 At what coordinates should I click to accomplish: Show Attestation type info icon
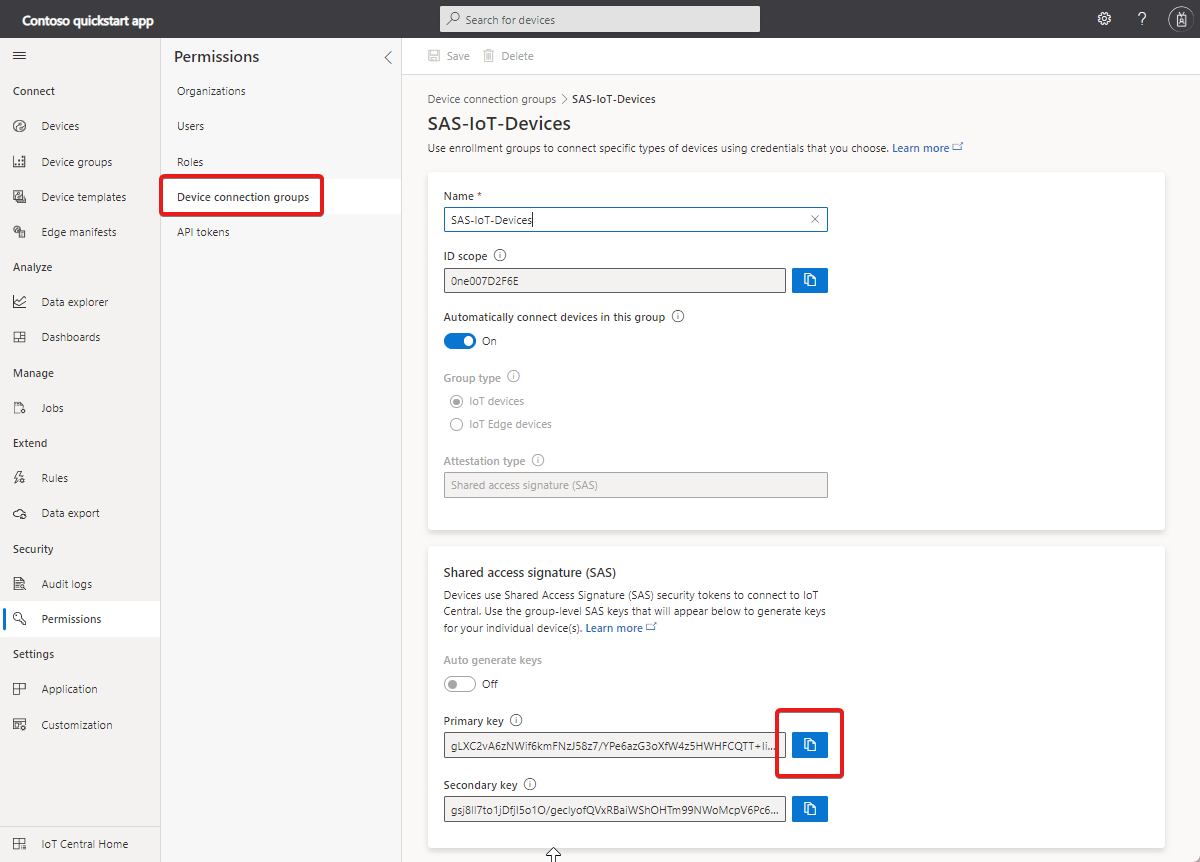pos(538,461)
